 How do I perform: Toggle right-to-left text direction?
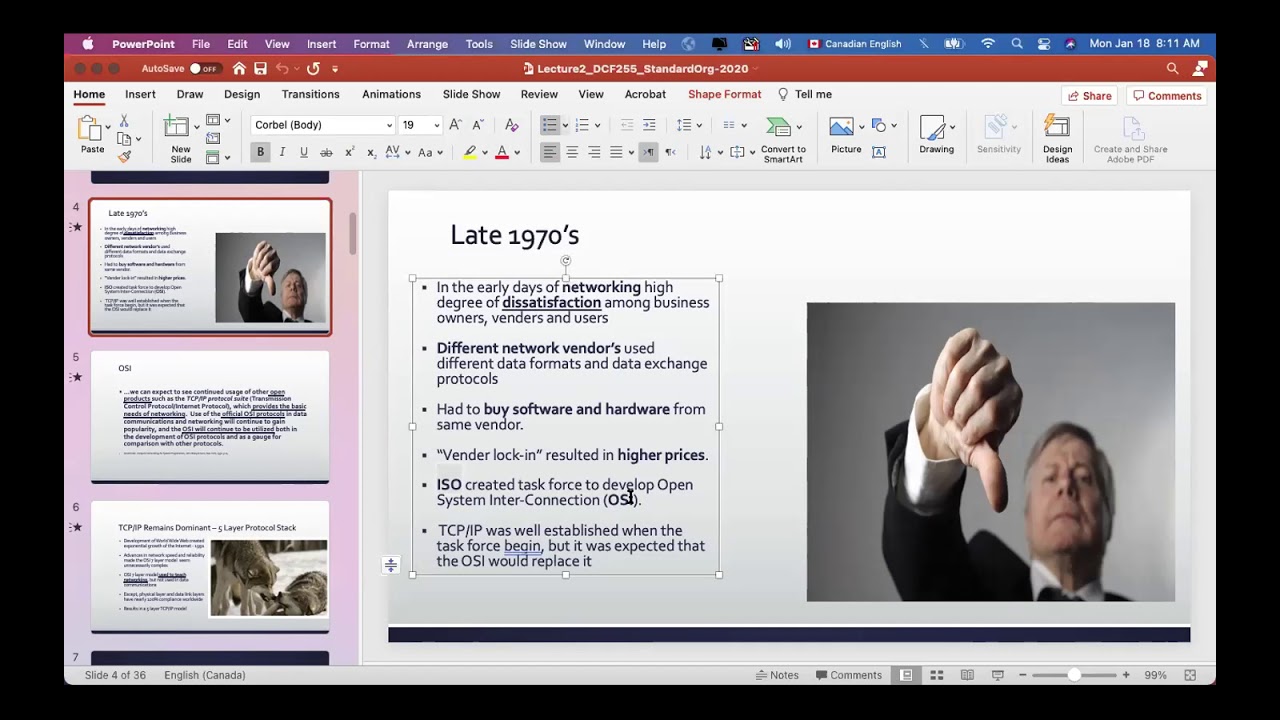[x=671, y=152]
